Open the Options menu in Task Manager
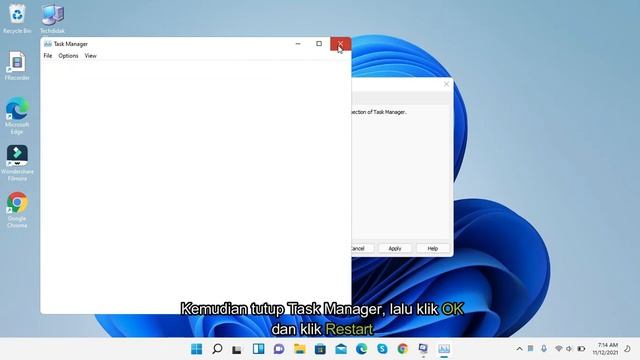The image size is (640, 360). (68, 56)
